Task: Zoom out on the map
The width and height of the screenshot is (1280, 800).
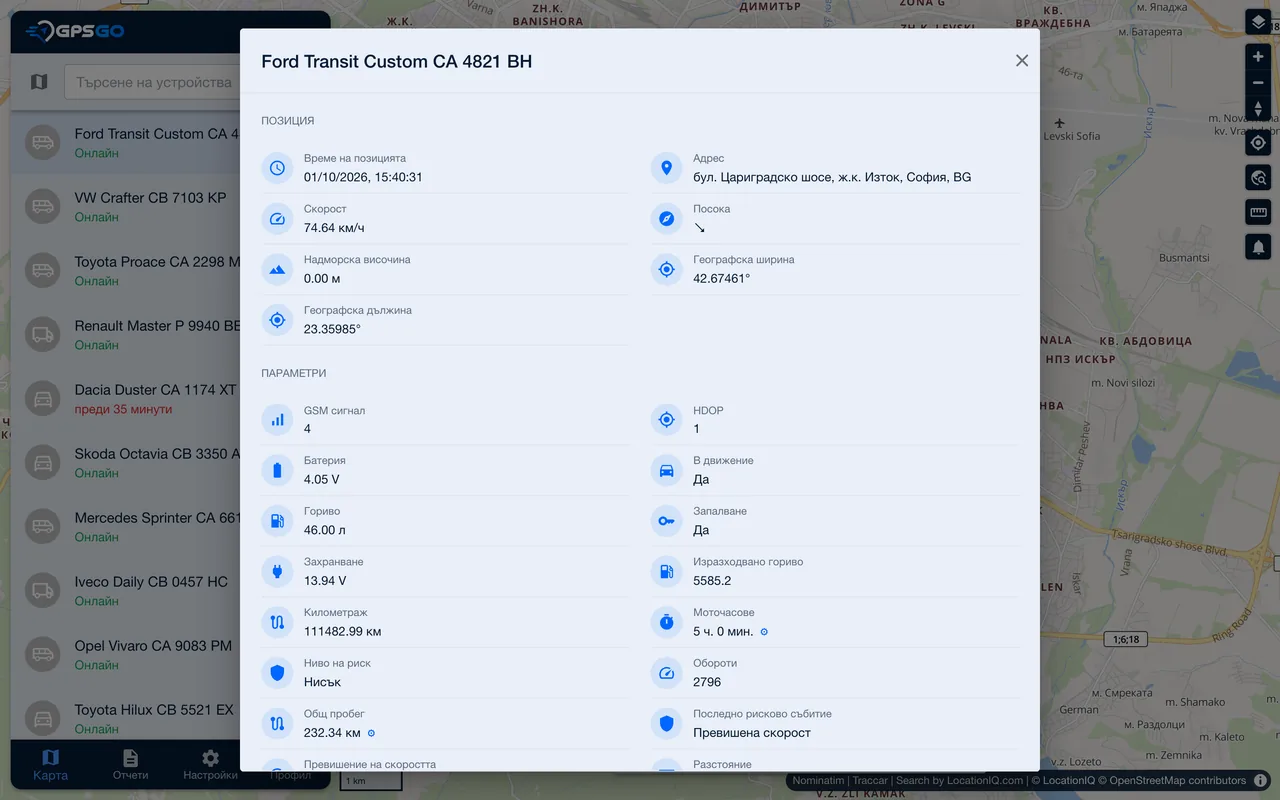Action: pos(1258,83)
